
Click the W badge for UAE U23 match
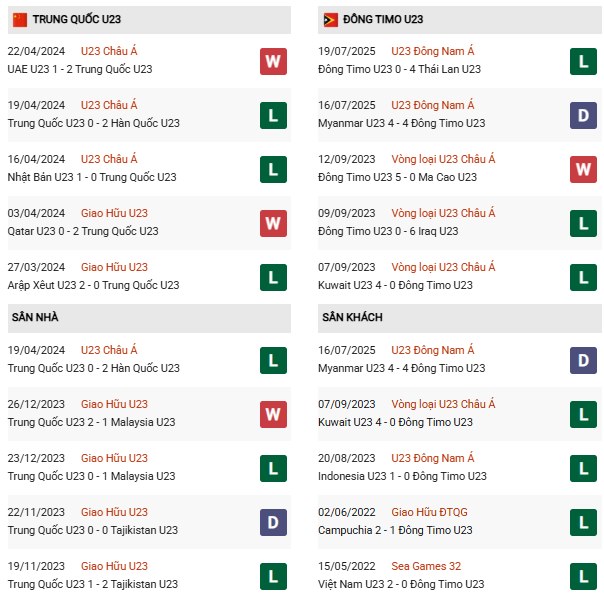point(273,61)
